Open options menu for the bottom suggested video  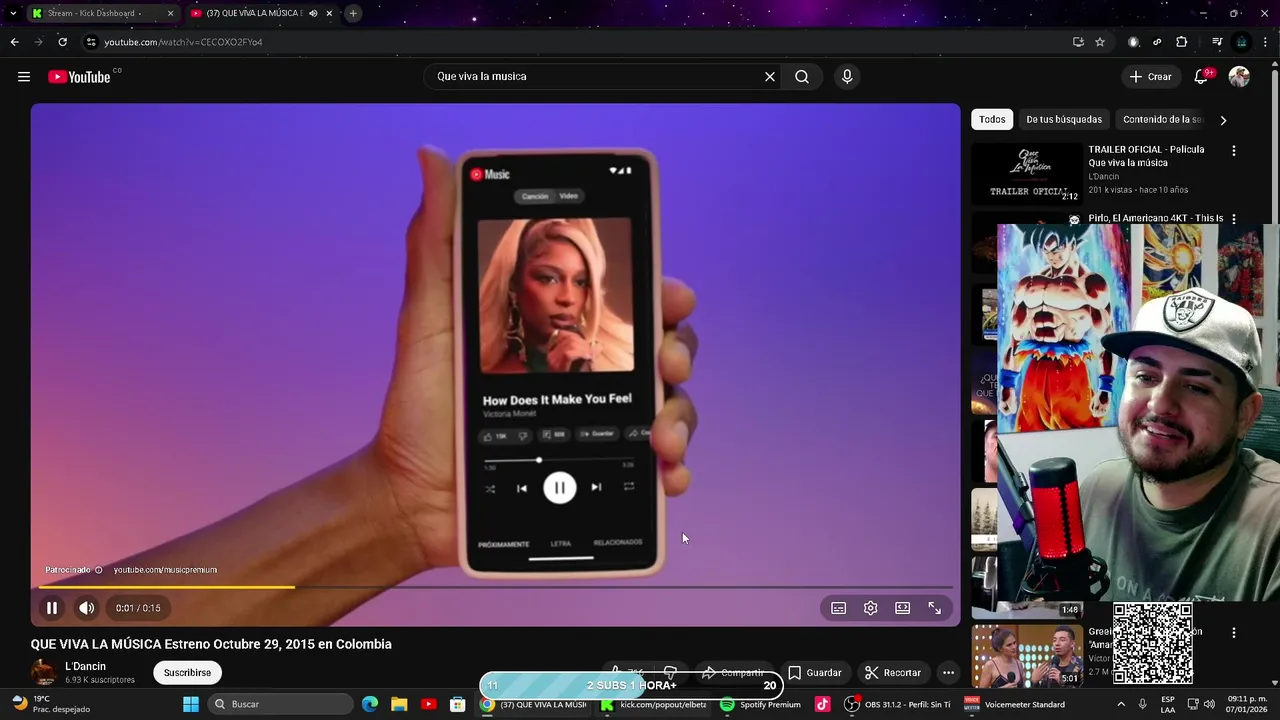click(x=1234, y=633)
